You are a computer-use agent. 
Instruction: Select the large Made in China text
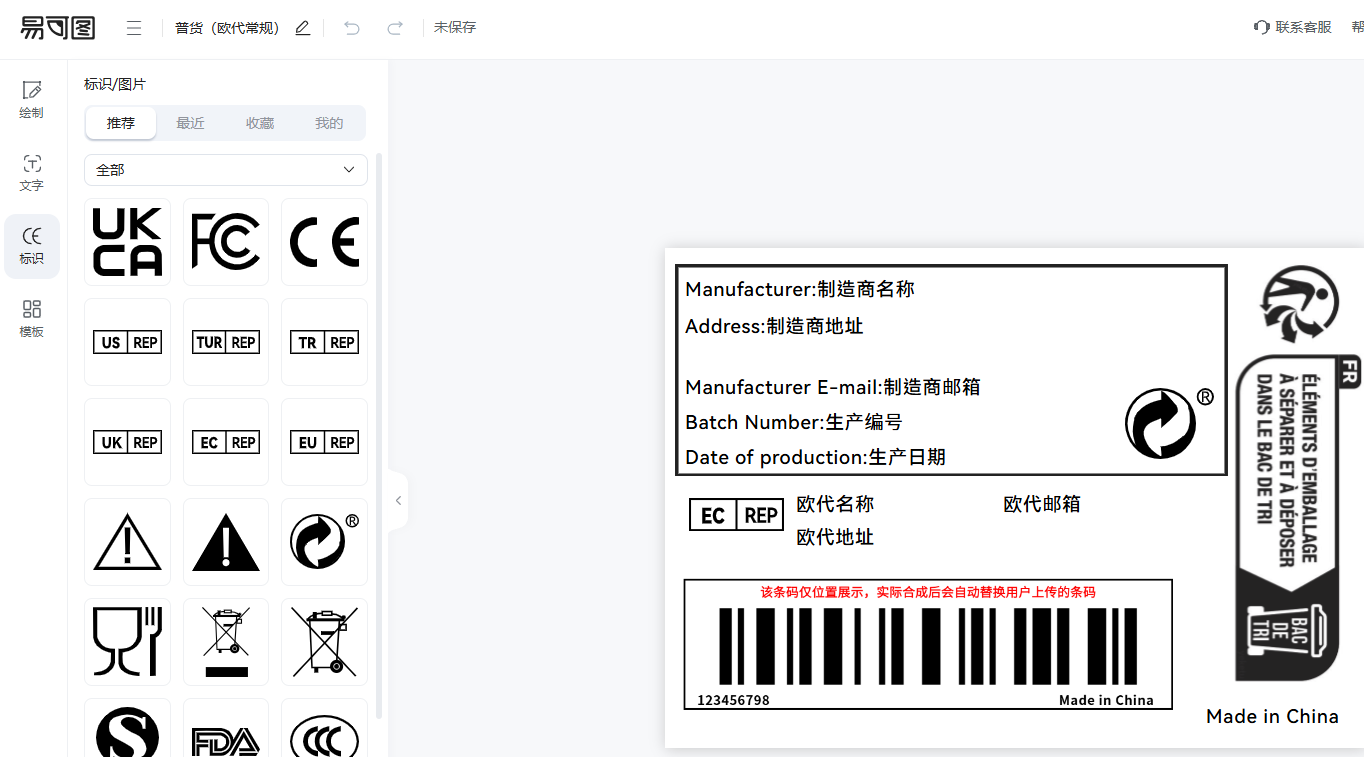(1272, 716)
